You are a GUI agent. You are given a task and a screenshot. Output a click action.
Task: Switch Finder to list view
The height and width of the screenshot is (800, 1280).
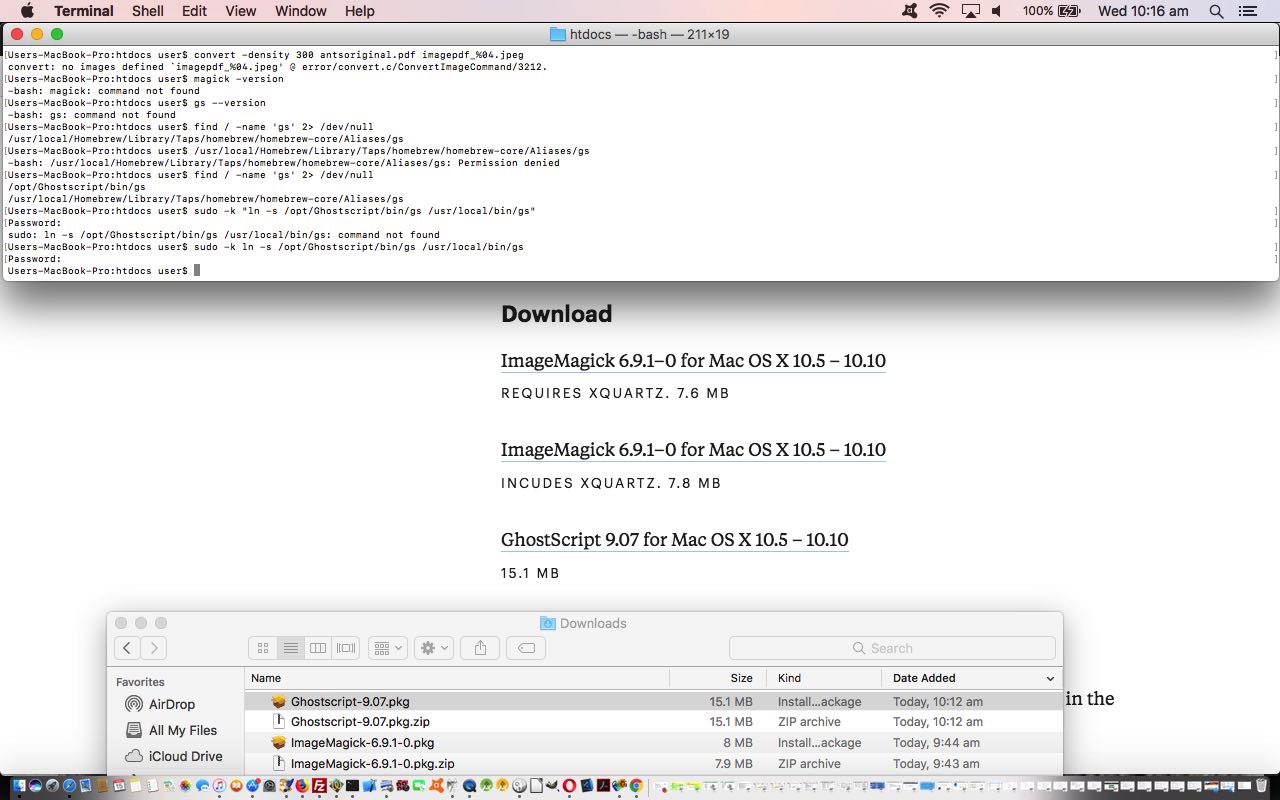(290, 648)
